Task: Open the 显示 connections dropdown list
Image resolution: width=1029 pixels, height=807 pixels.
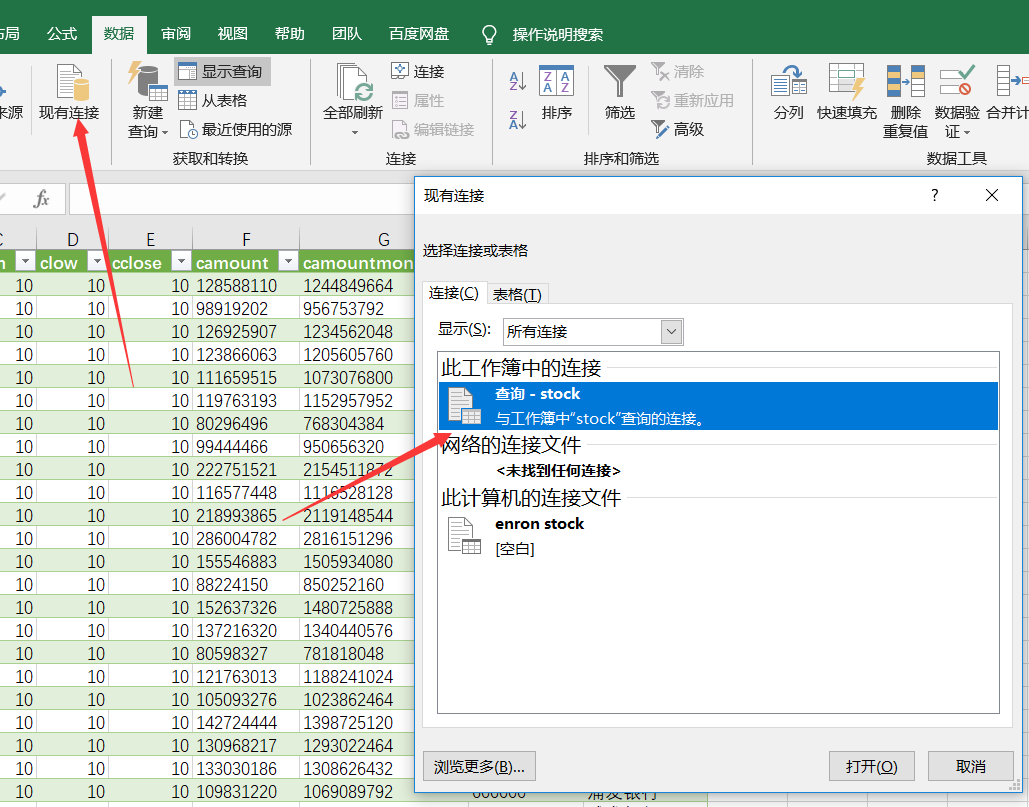Action: click(671, 331)
